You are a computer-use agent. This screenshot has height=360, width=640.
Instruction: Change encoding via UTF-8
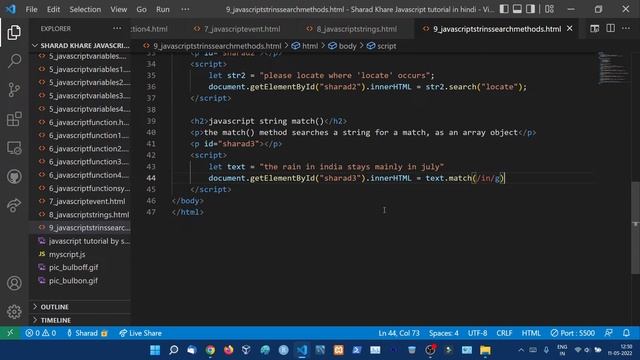click(477, 333)
